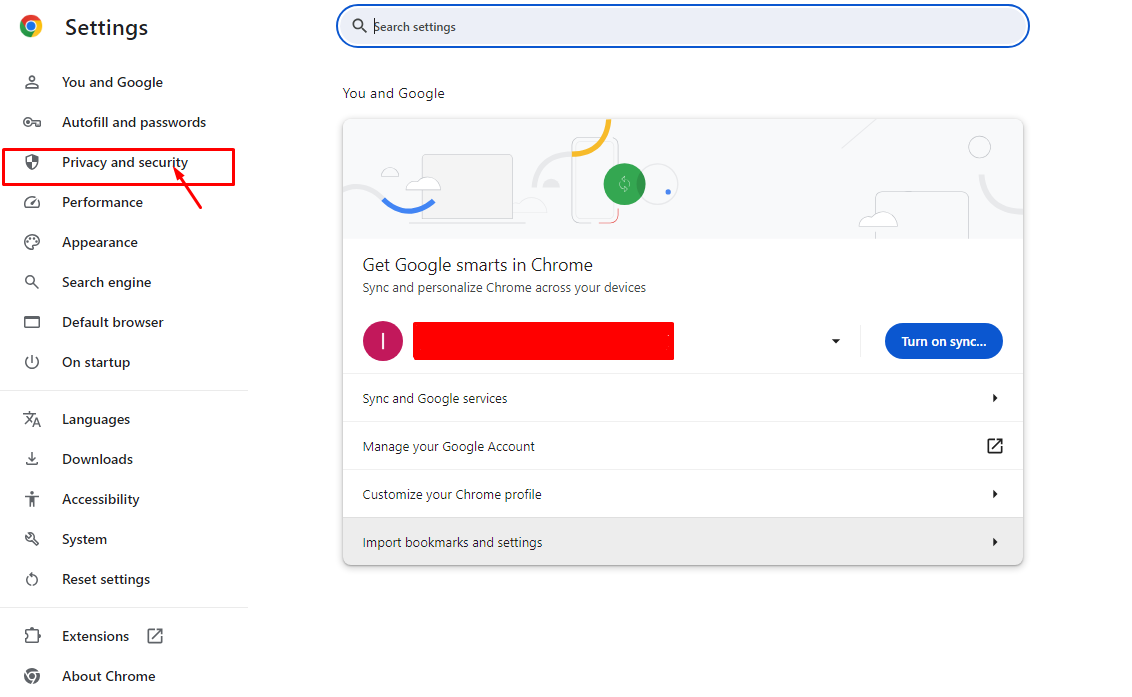The height and width of the screenshot is (697, 1132).
Task: Go to On startup settings
Action: pyautogui.click(x=96, y=362)
